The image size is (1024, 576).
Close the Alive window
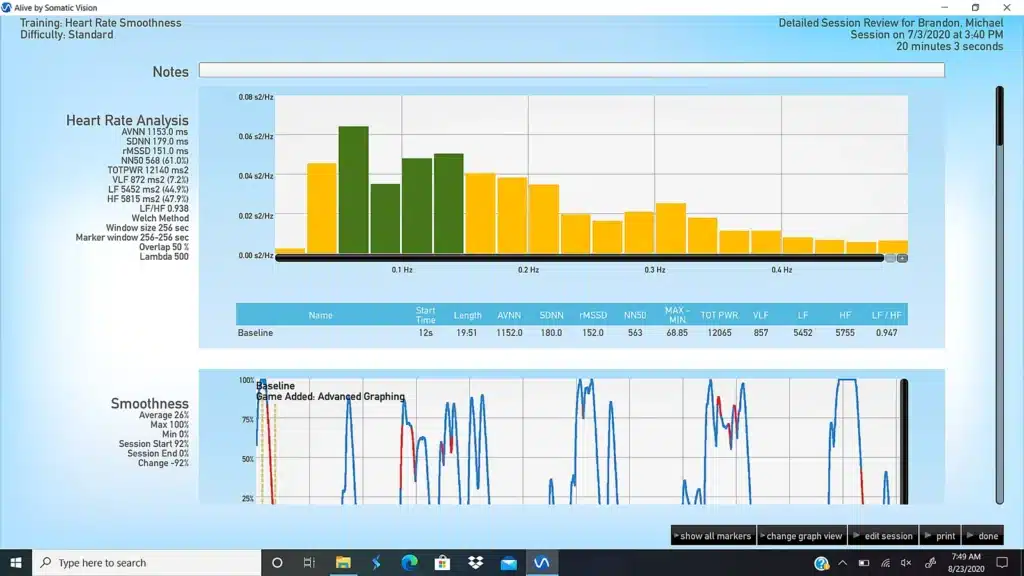point(1006,7)
